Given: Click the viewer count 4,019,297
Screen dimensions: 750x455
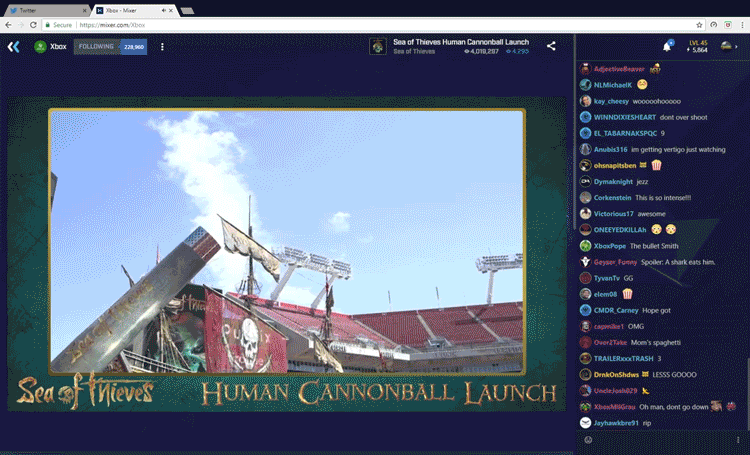Looking at the screenshot, I should point(481,51).
